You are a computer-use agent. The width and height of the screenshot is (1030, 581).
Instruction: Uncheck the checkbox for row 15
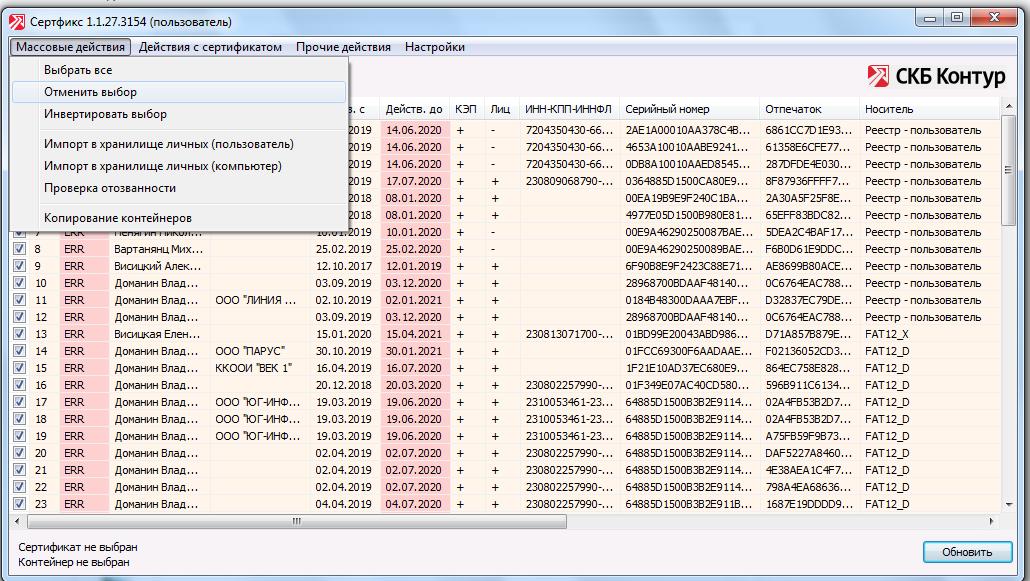20,368
